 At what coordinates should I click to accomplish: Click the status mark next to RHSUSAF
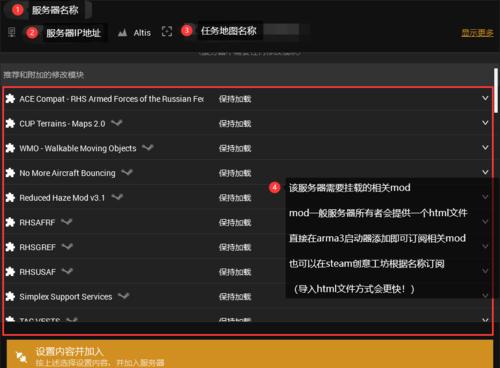[67, 271]
